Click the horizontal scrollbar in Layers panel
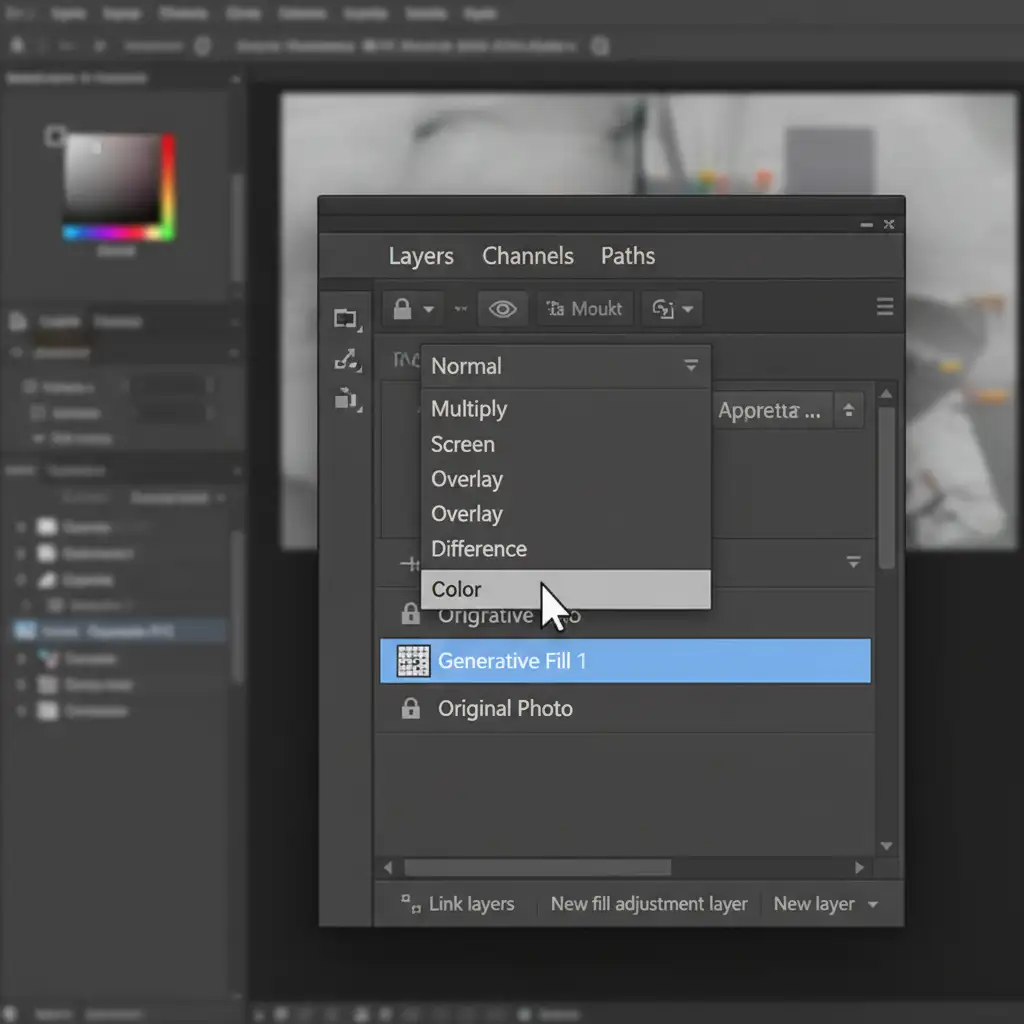The width and height of the screenshot is (1024, 1024). 537,868
